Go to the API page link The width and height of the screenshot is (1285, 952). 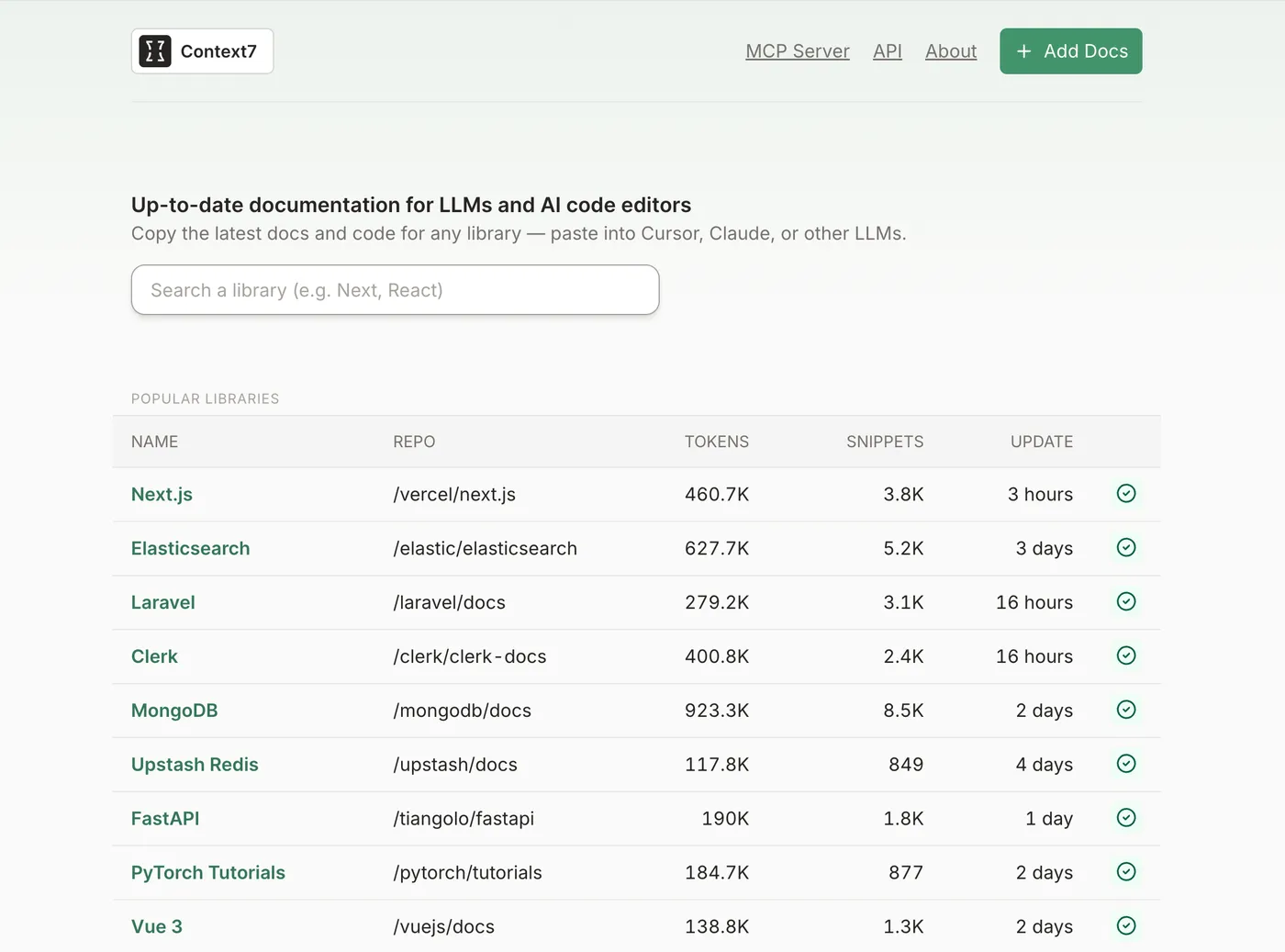pyautogui.click(x=887, y=51)
